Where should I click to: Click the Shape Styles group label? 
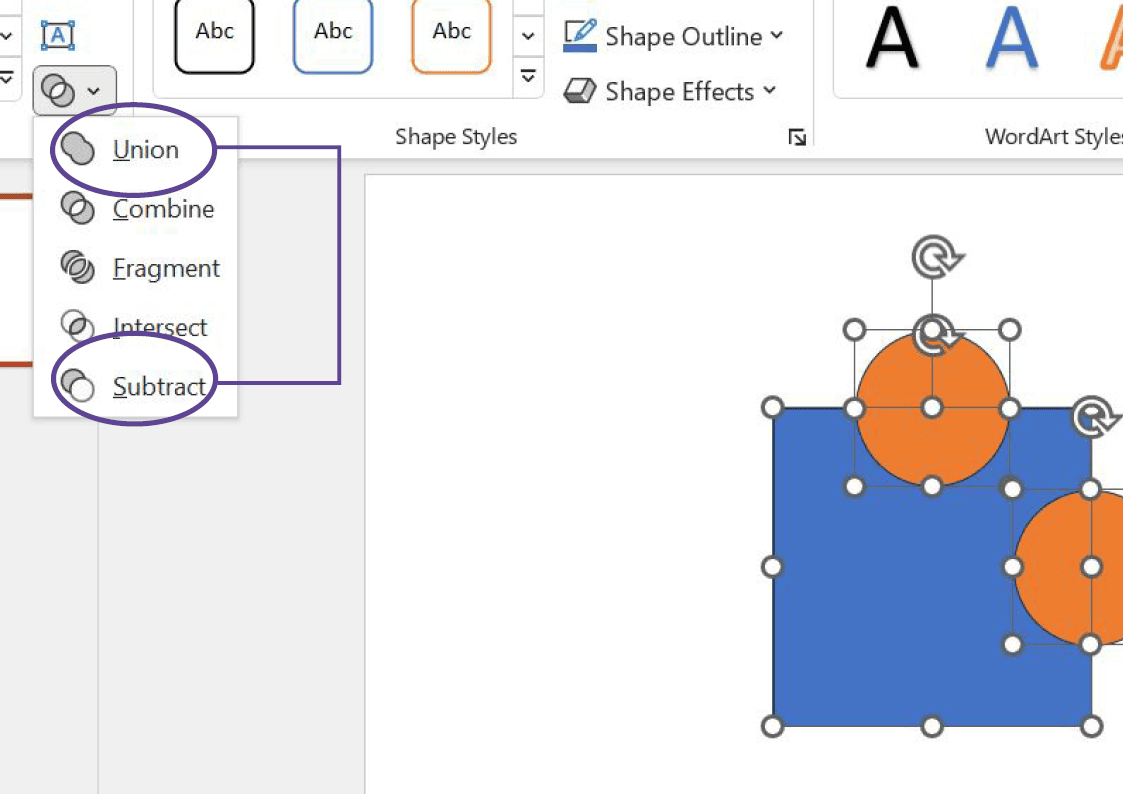click(x=456, y=137)
